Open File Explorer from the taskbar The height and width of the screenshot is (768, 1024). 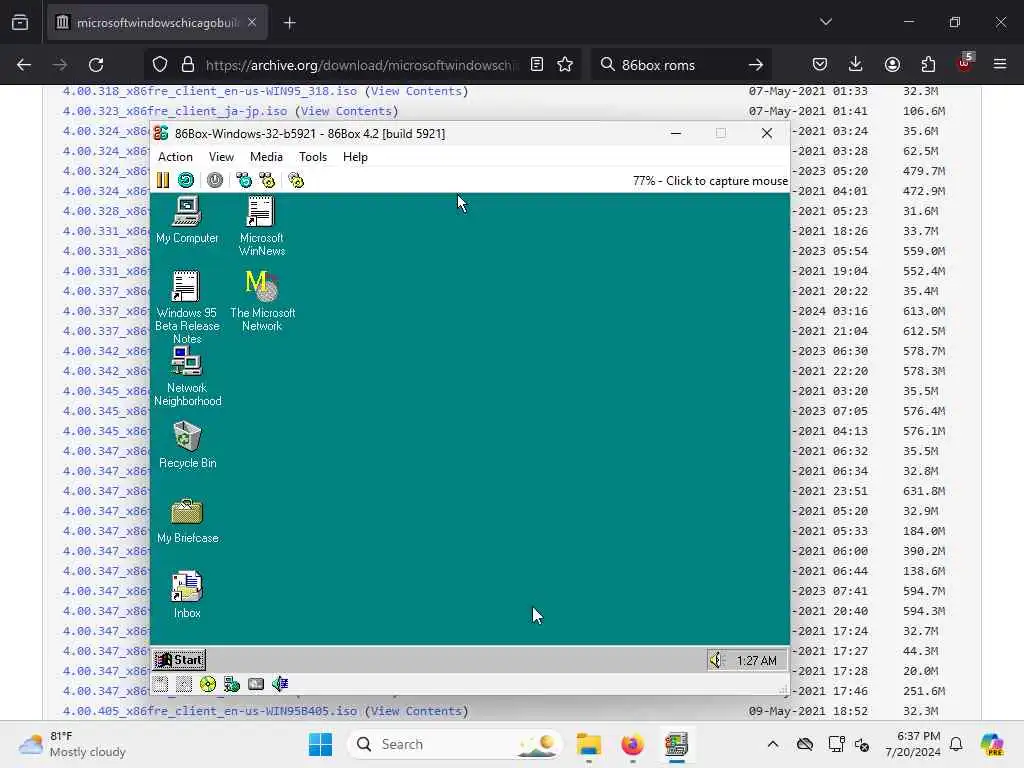click(588, 744)
